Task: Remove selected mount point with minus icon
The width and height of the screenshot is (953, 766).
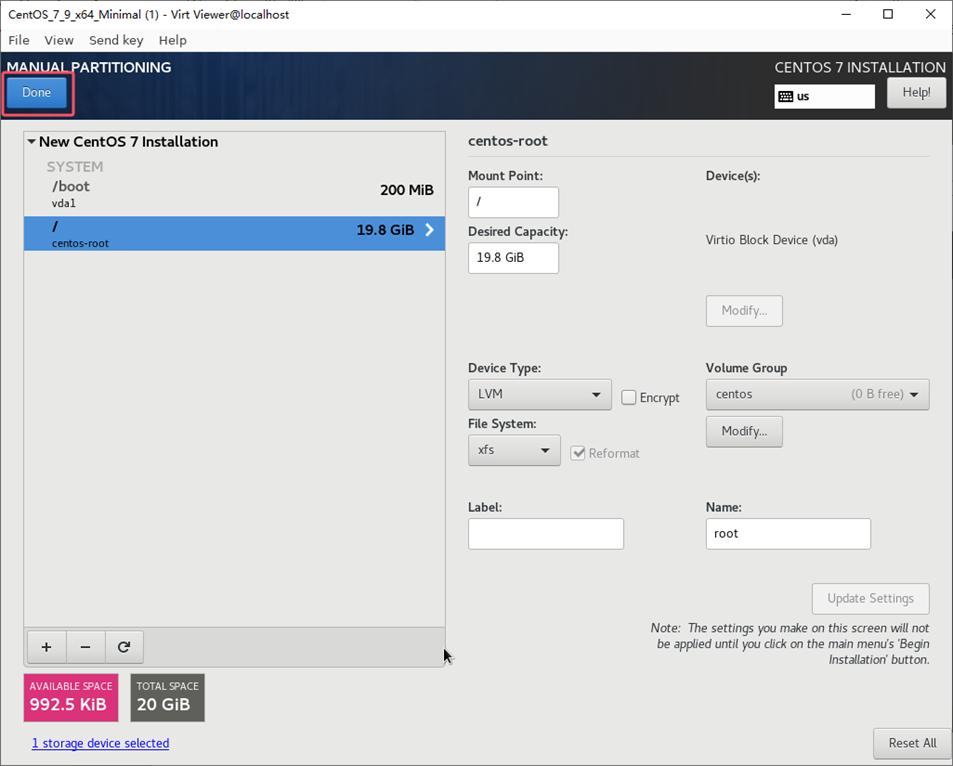Action: [85, 647]
